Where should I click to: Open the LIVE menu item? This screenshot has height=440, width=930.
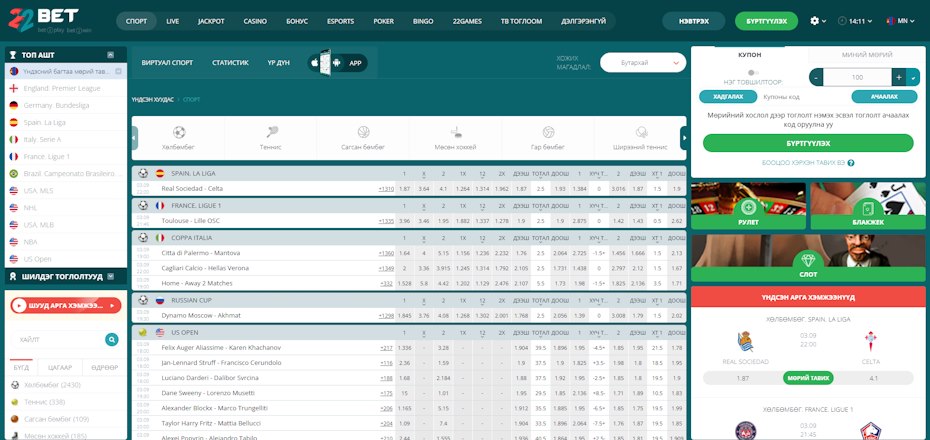(173, 21)
